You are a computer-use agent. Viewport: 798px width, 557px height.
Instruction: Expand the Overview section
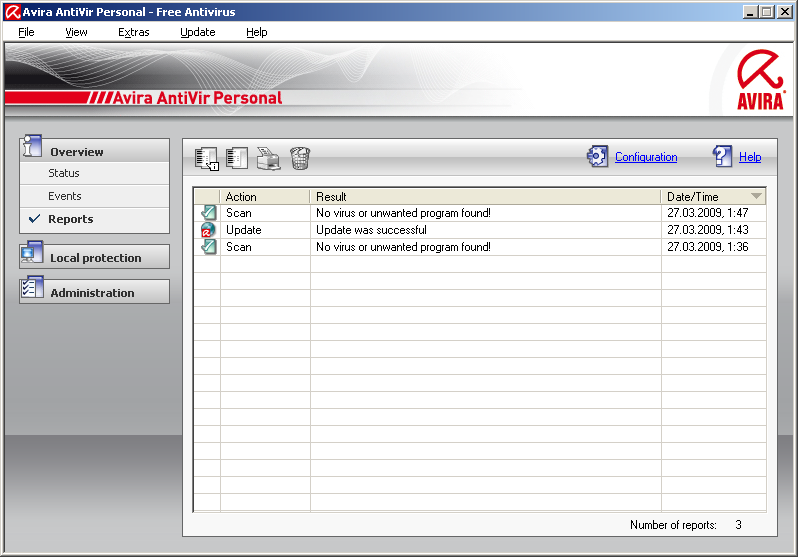pos(95,151)
